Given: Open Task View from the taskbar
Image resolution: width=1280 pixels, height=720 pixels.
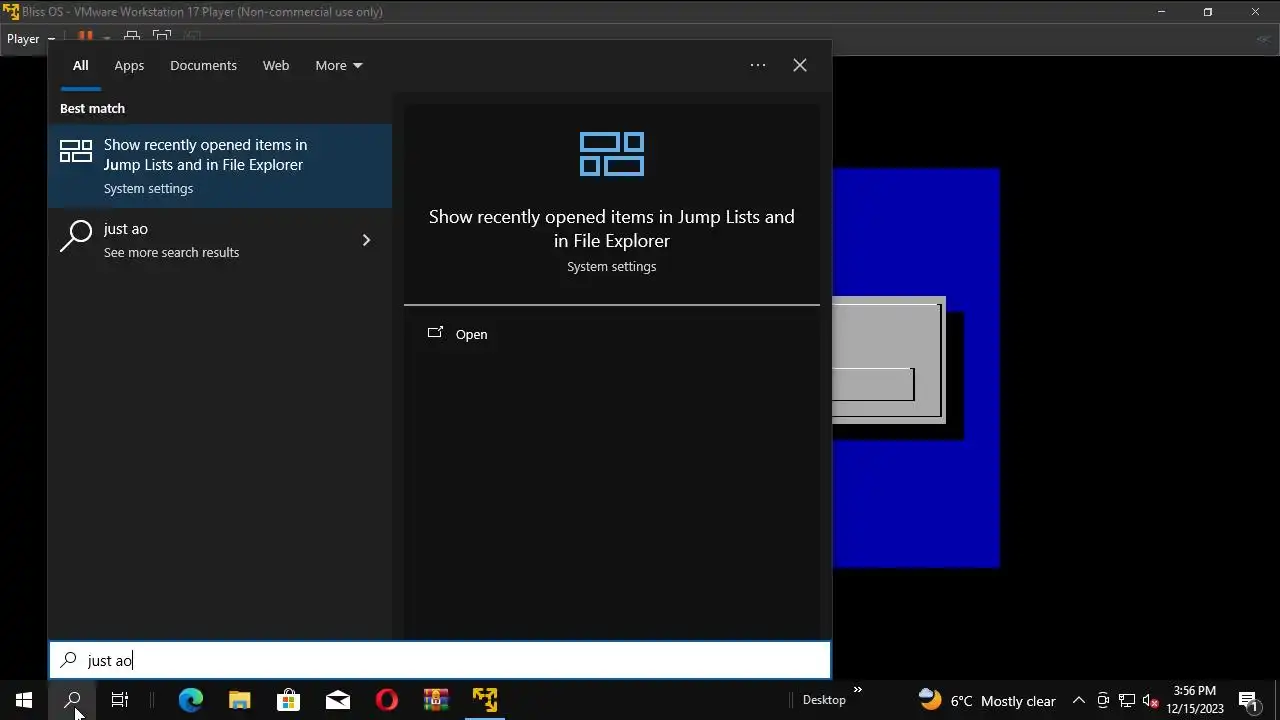Looking at the screenshot, I should [x=120, y=700].
